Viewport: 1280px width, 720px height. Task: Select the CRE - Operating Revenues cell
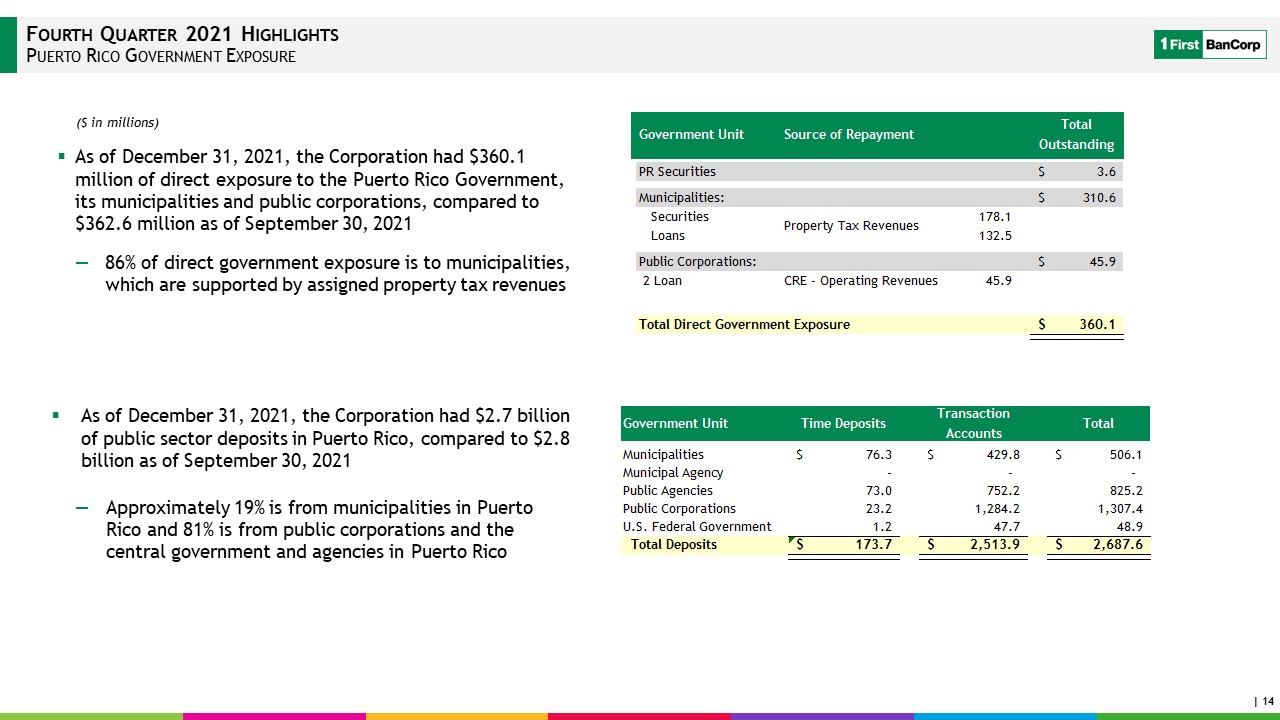pos(861,281)
